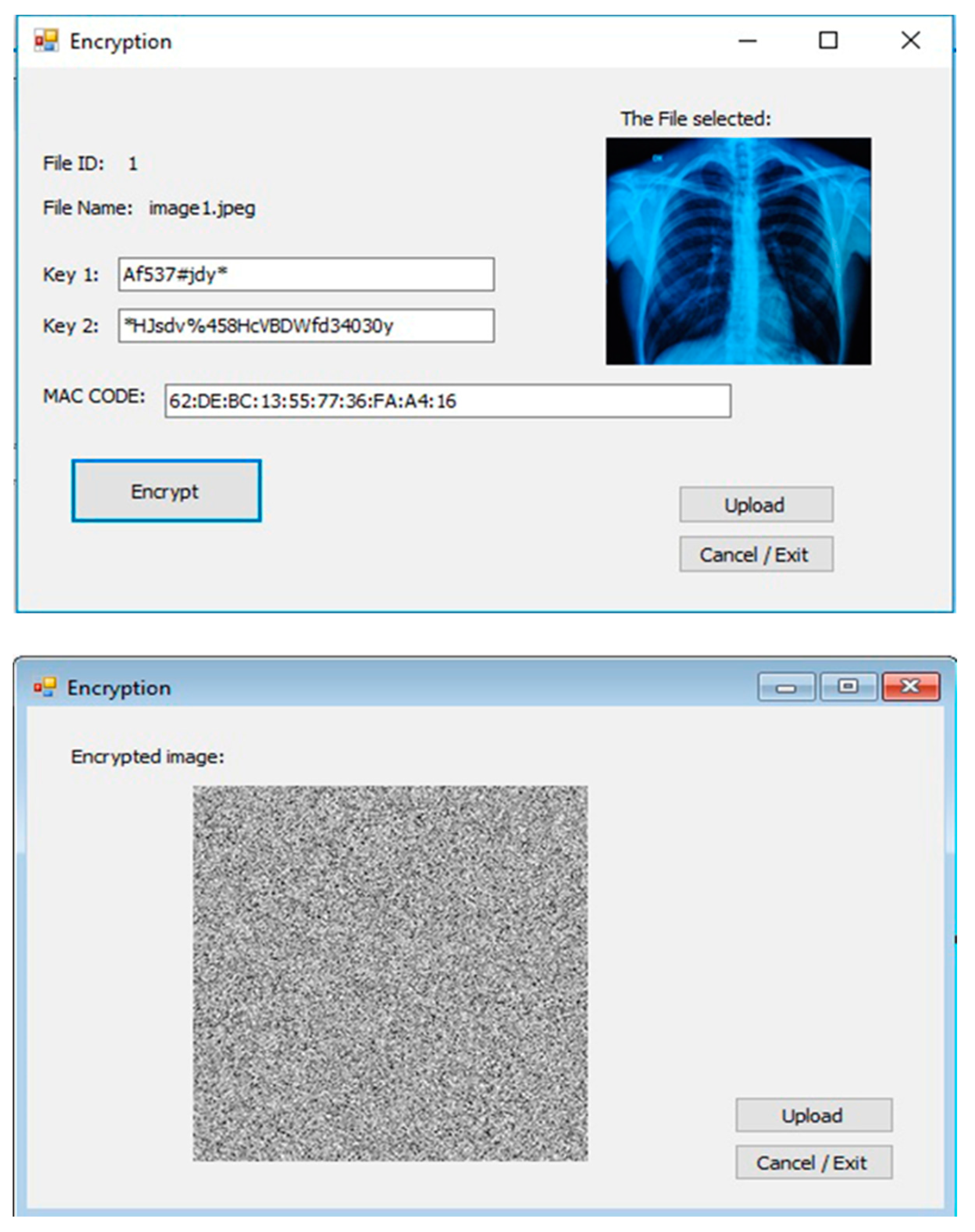Image resolution: width=975 pixels, height=1232 pixels.
Task: Click the encrypted noise image
Action: click(x=390, y=973)
